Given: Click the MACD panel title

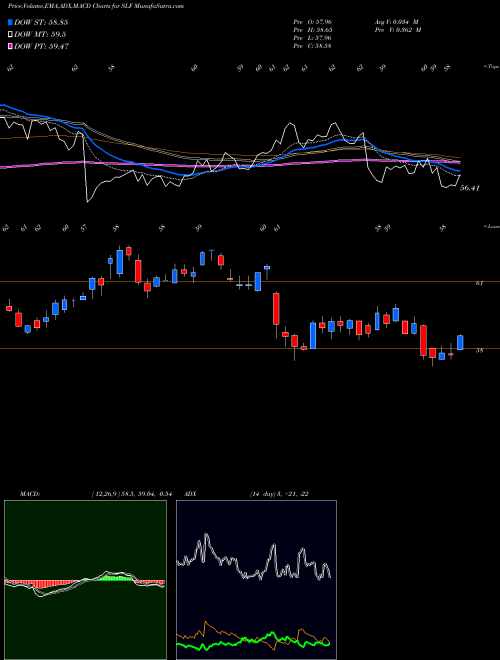Looking at the screenshot, I should tap(30, 494).
